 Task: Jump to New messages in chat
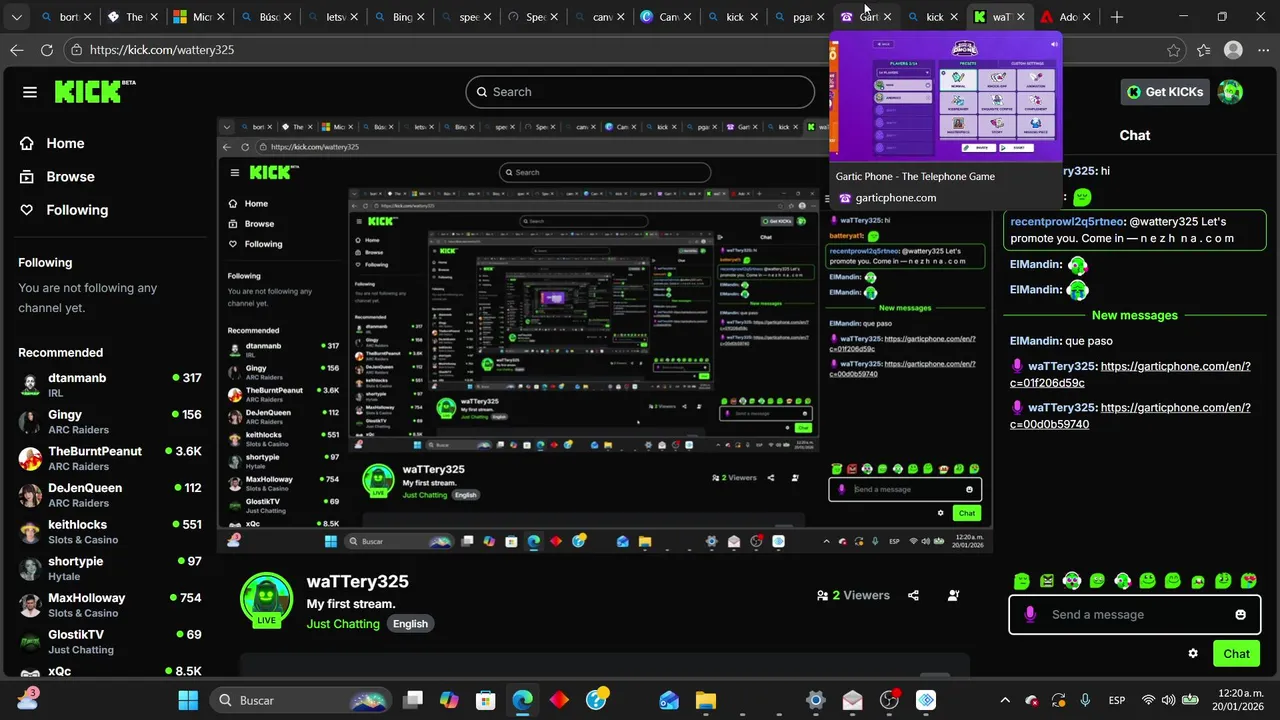pos(1135,315)
